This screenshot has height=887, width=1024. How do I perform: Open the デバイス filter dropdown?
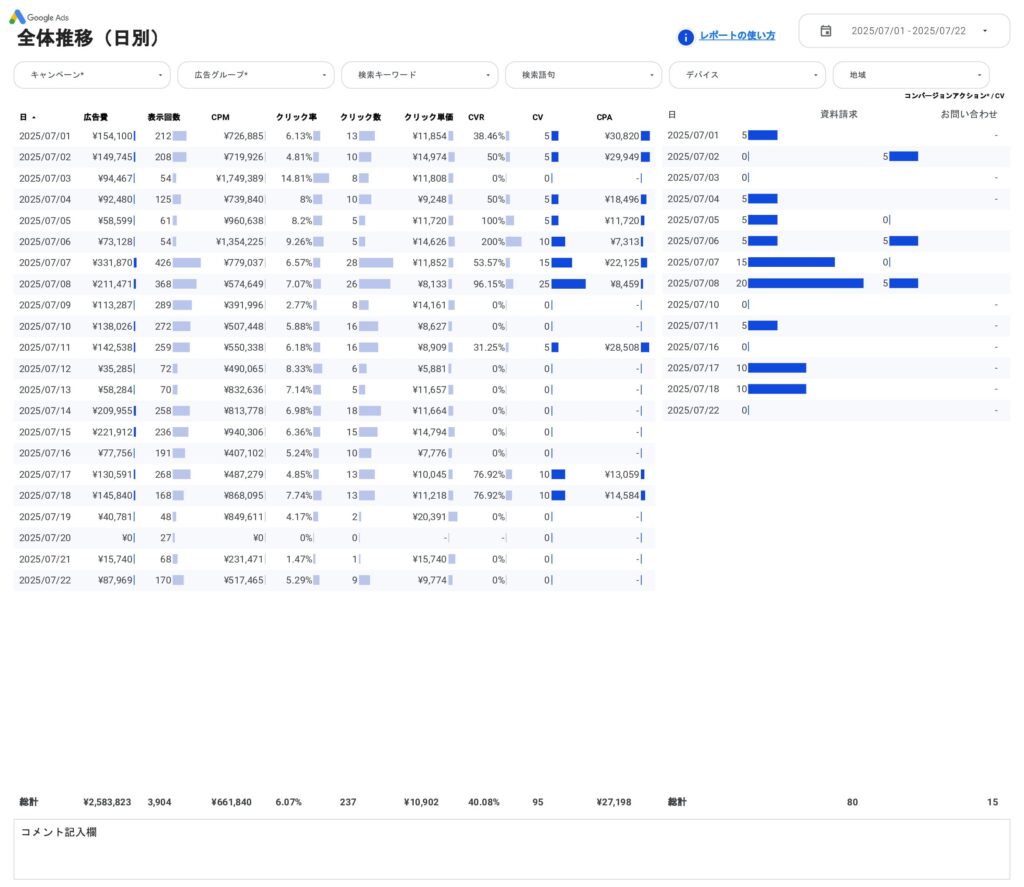(747, 74)
